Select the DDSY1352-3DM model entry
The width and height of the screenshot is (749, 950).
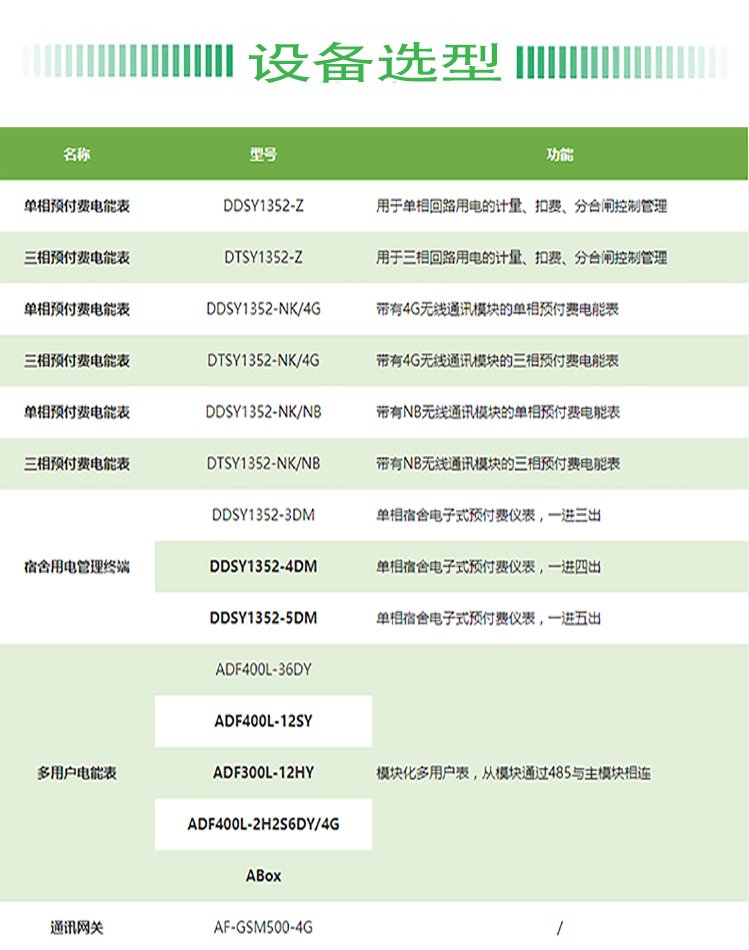(263, 516)
